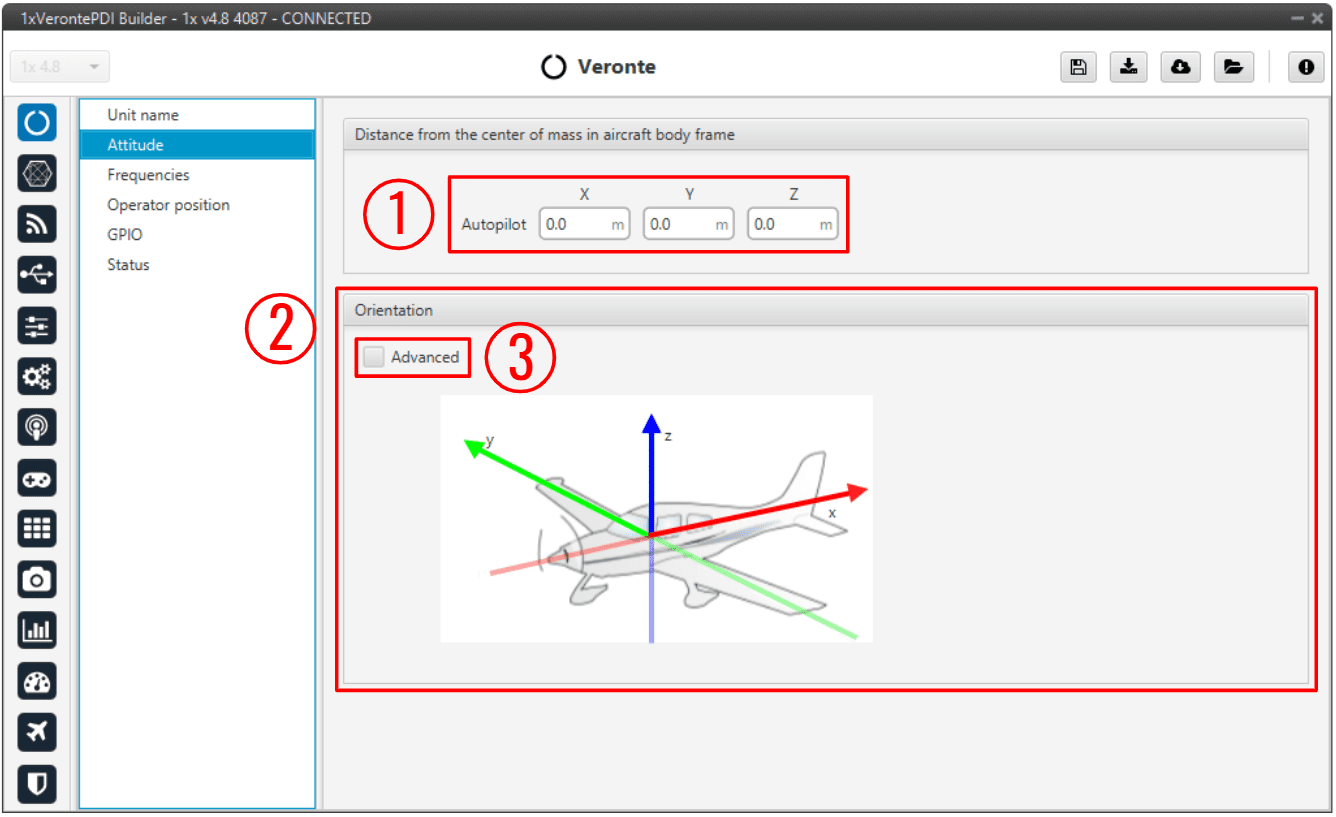Open the double gears sidebar icon
This screenshot has height=817, width=1336.
coord(37,377)
